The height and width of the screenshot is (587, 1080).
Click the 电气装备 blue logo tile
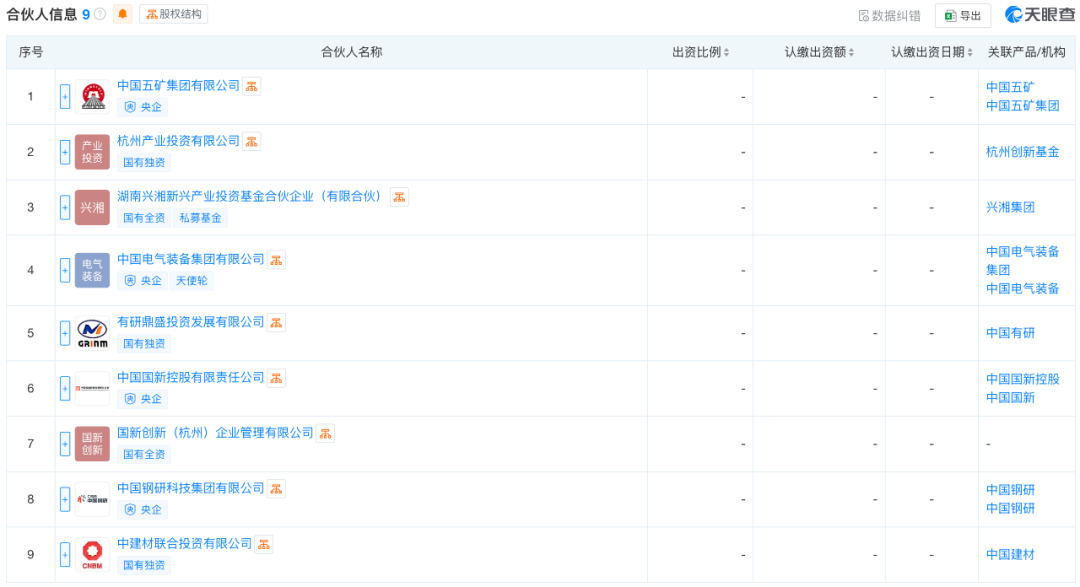[x=92, y=270]
